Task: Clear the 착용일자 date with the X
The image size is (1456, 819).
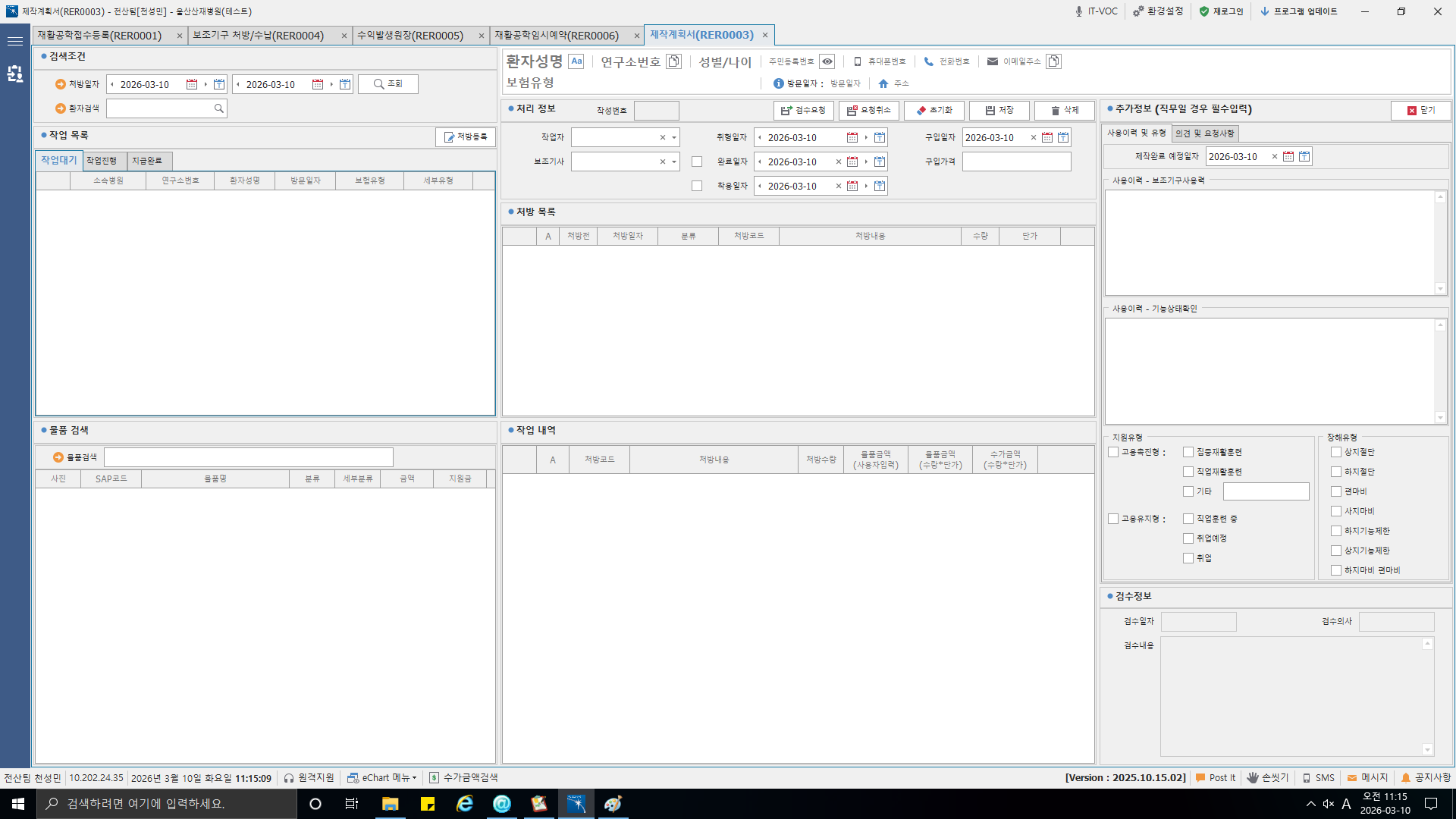Action: 839,186
